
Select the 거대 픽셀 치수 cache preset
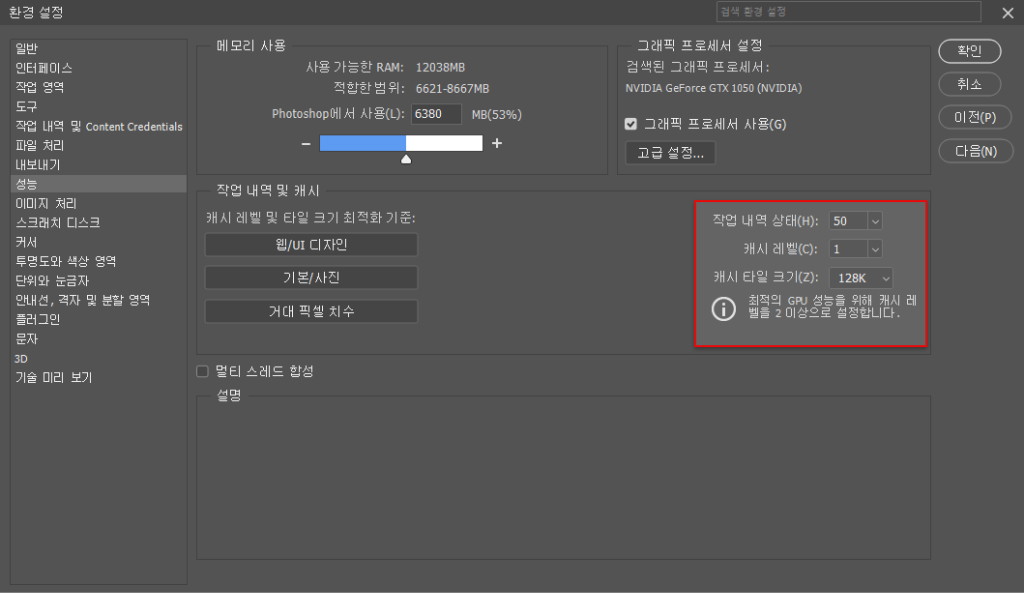311,311
